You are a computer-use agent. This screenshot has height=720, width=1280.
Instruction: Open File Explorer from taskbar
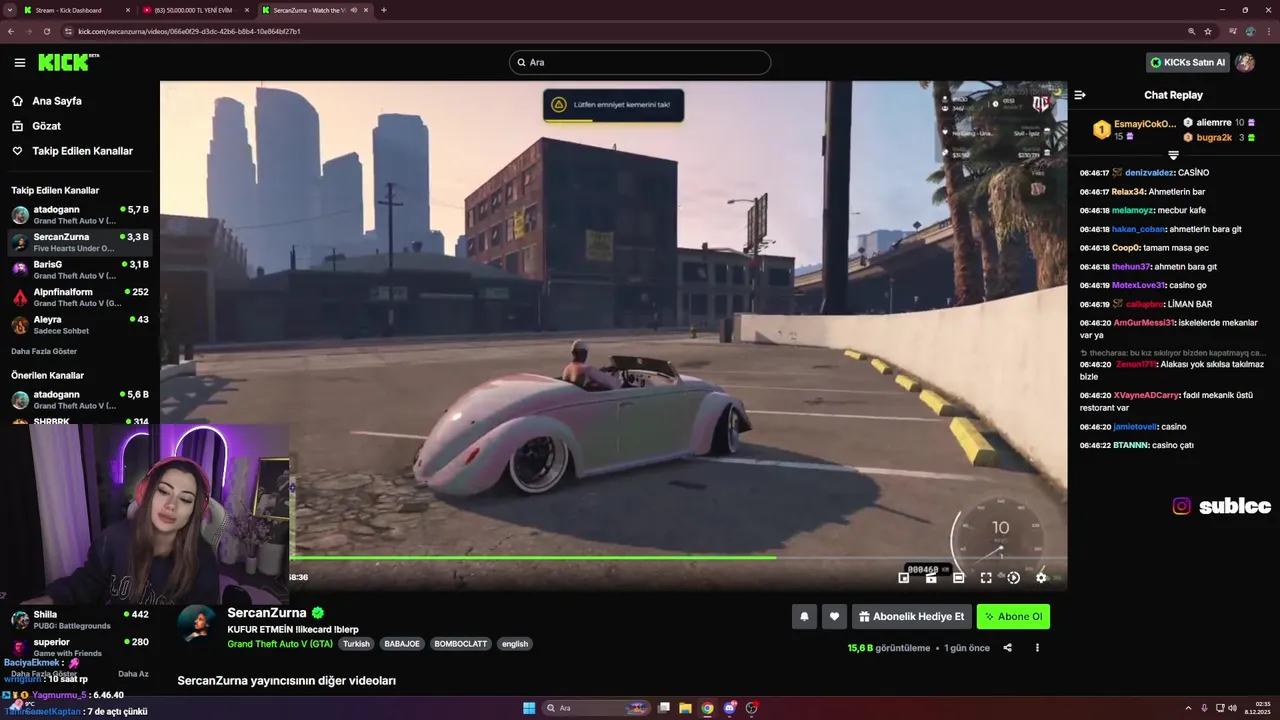pyautogui.click(x=685, y=708)
